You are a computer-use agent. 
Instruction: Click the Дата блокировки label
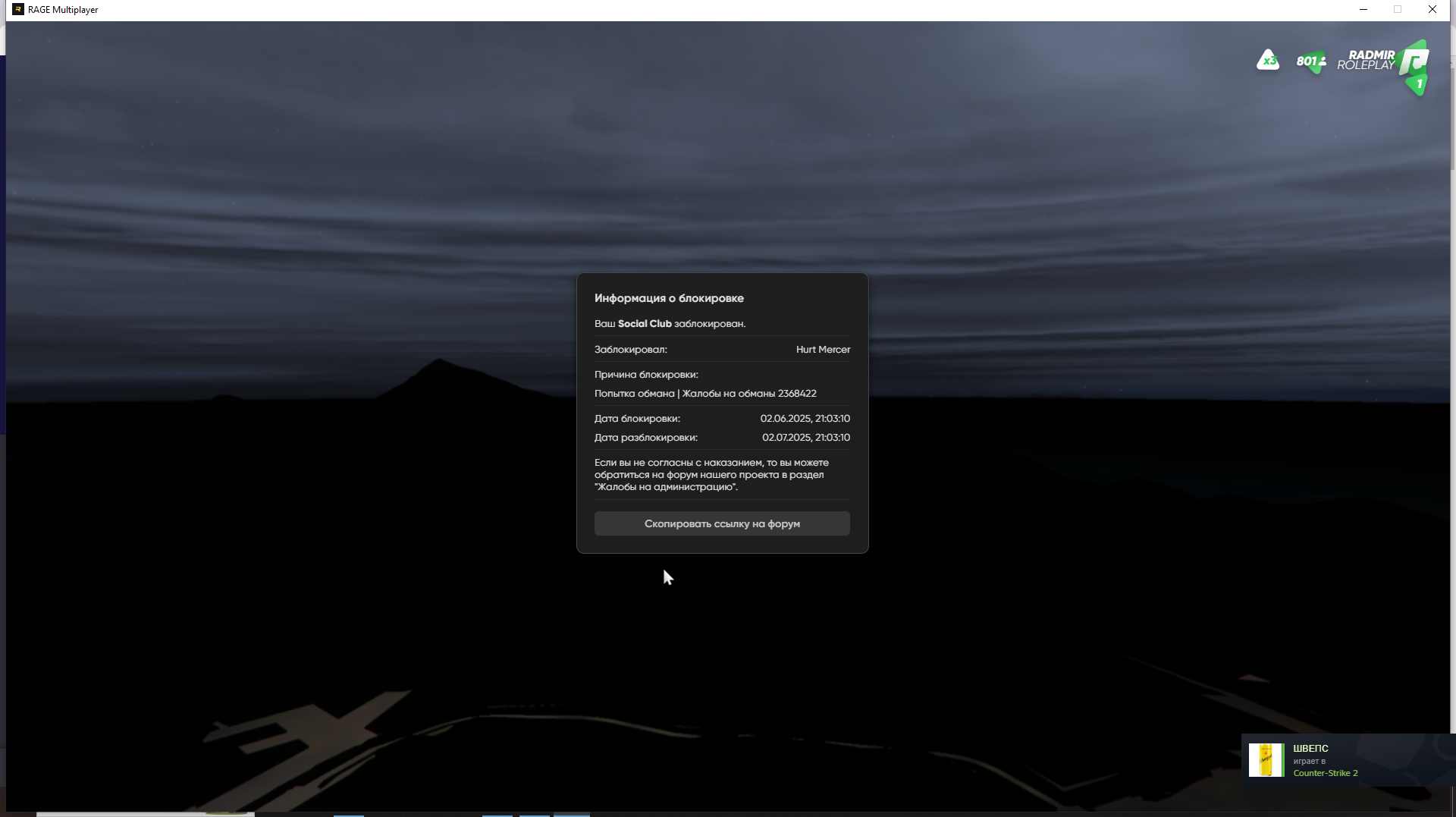point(637,419)
